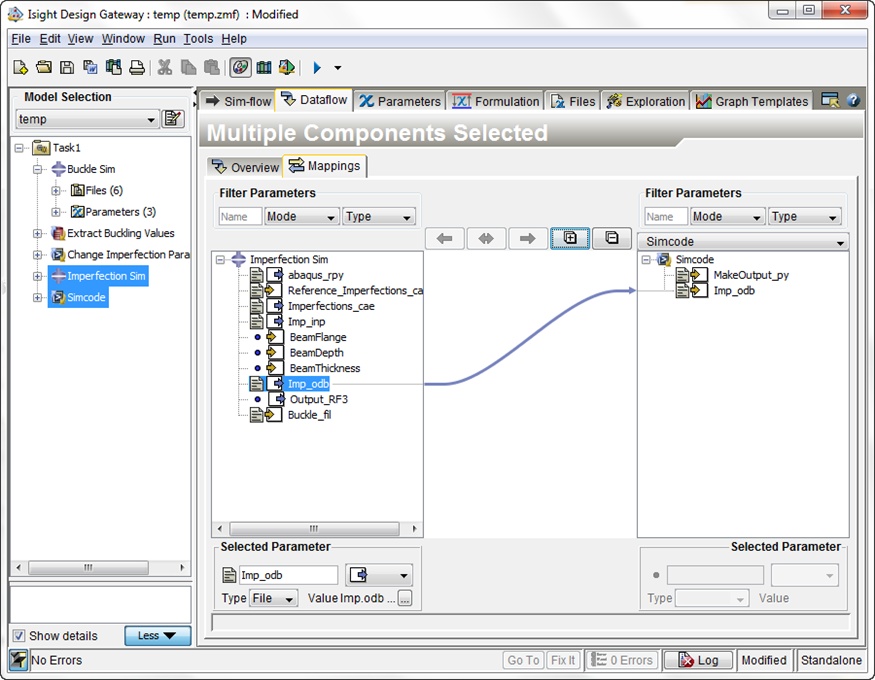875x680 pixels.
Task: Open the Run menu
Action: click(x=164, y=38)
